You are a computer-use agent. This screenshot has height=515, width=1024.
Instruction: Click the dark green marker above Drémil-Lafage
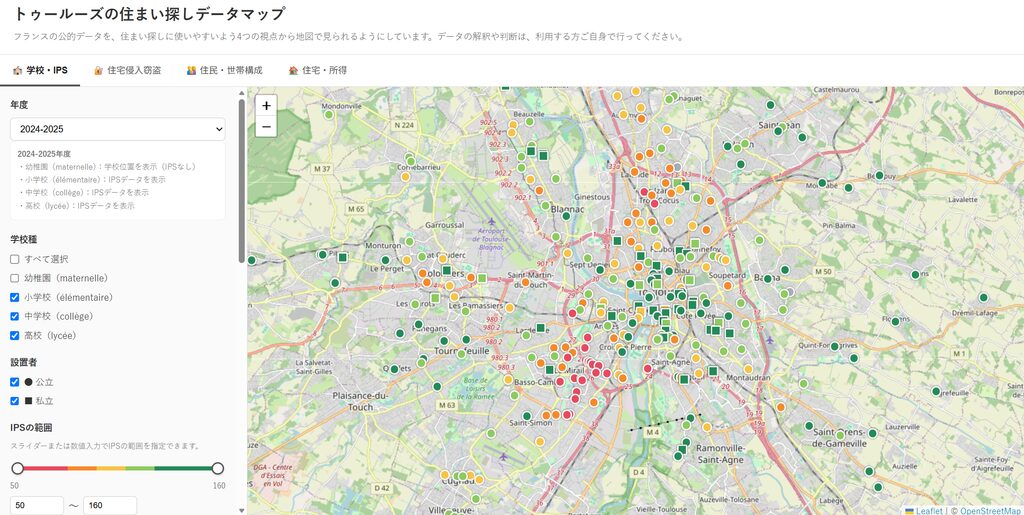[984, 298]
